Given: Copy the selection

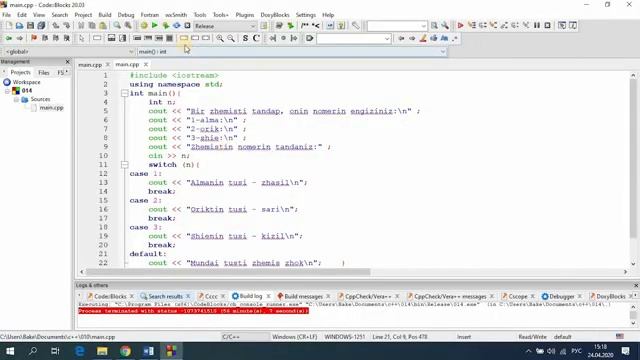Looking at the screenshot, I should [x=92, y=25].
